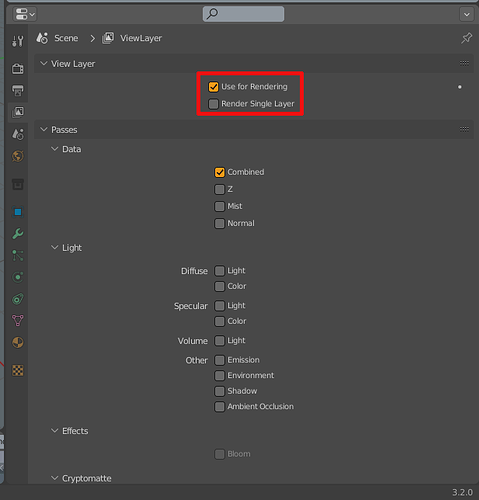
Task: Open the Physics properties tab
Action: pos(18,277)
